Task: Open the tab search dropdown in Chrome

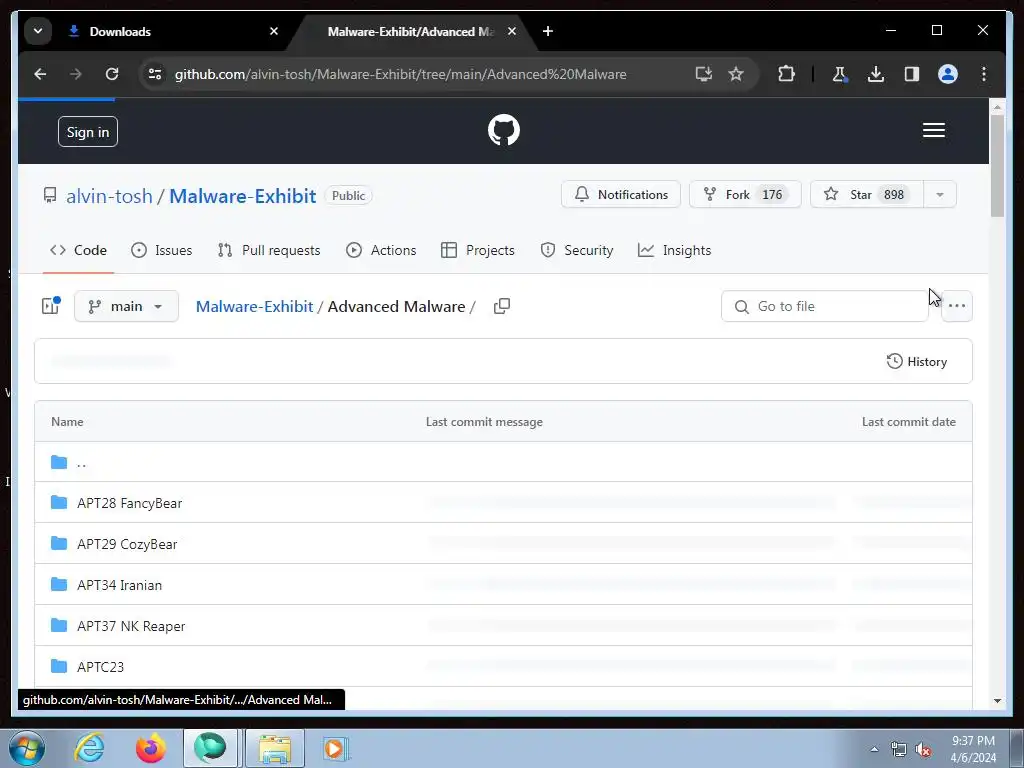Action: point(38,31)
